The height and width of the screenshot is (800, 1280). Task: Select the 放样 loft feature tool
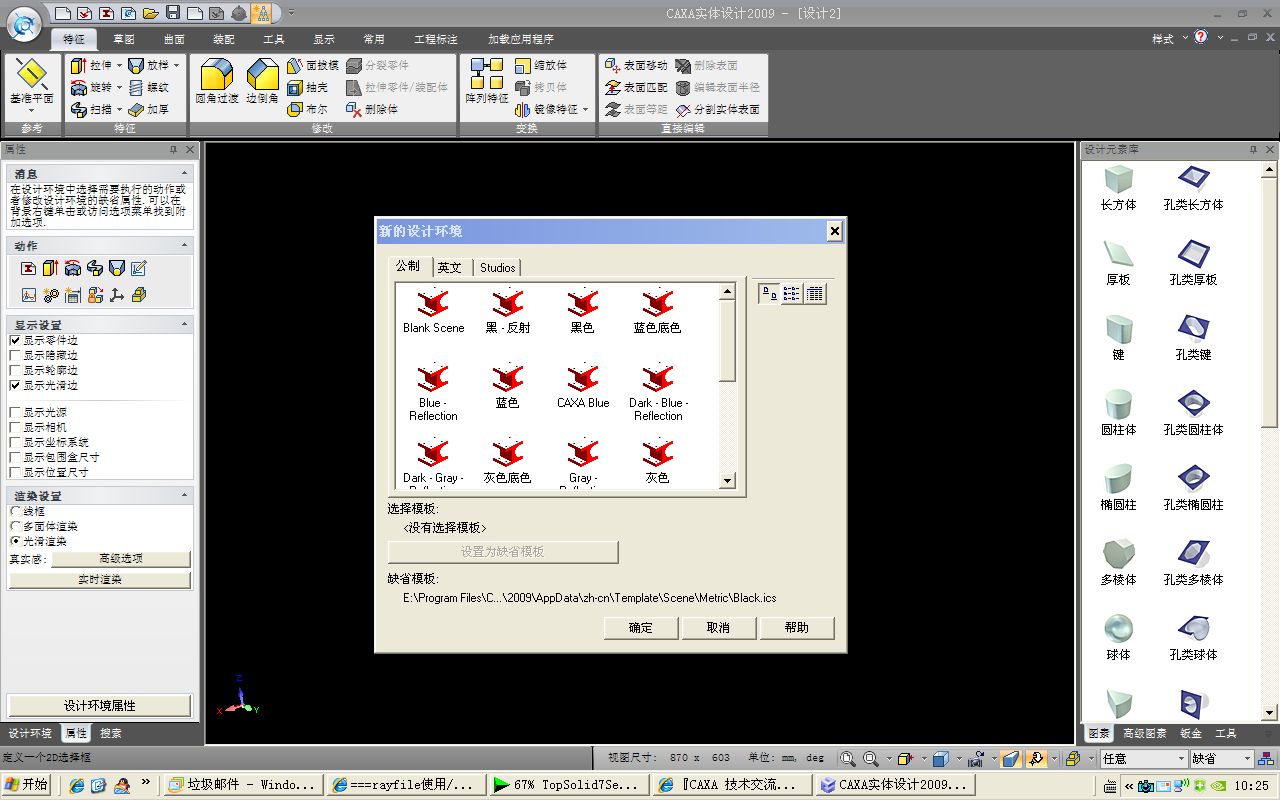click(149, 65)
